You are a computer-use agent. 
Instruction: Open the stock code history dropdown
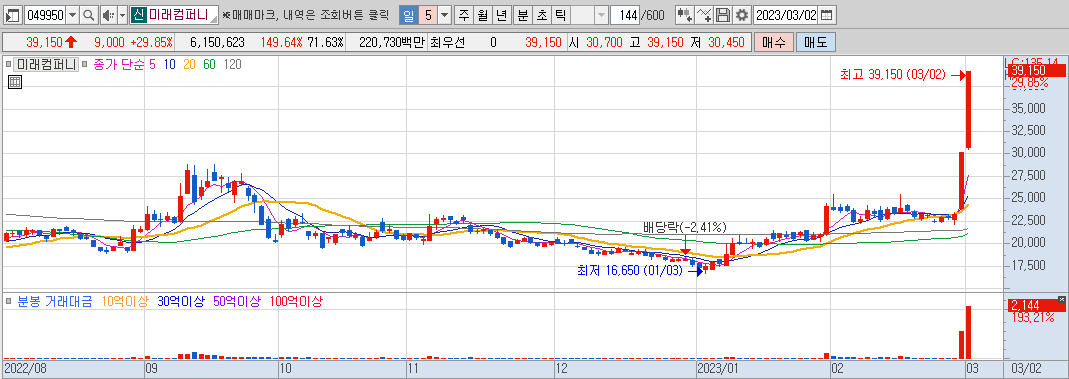point(72,15)
